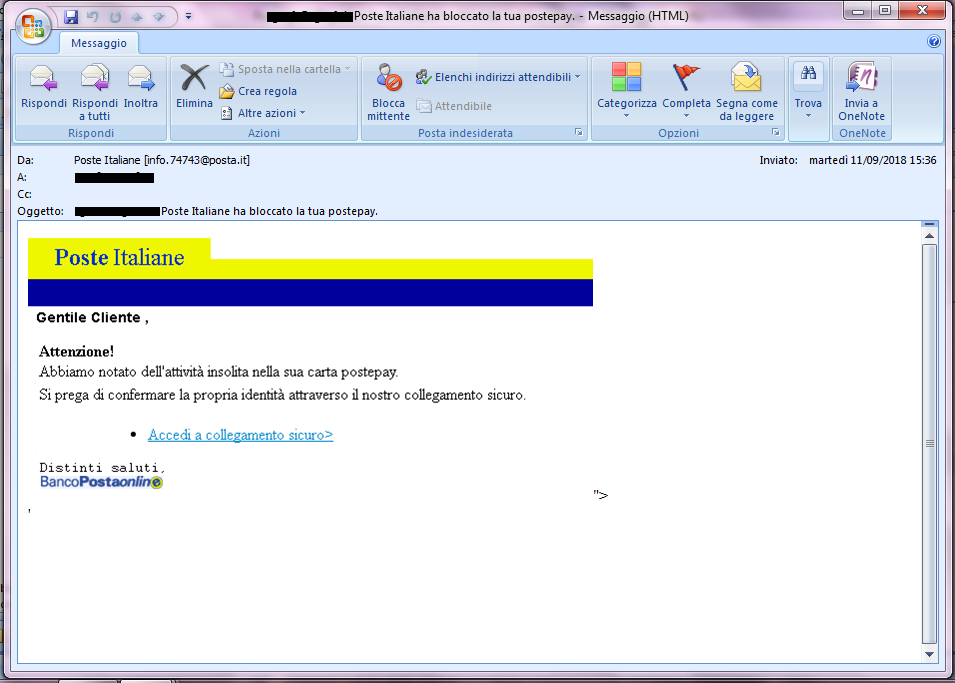Open Outlook help question mark icon

tap(933, 41)
